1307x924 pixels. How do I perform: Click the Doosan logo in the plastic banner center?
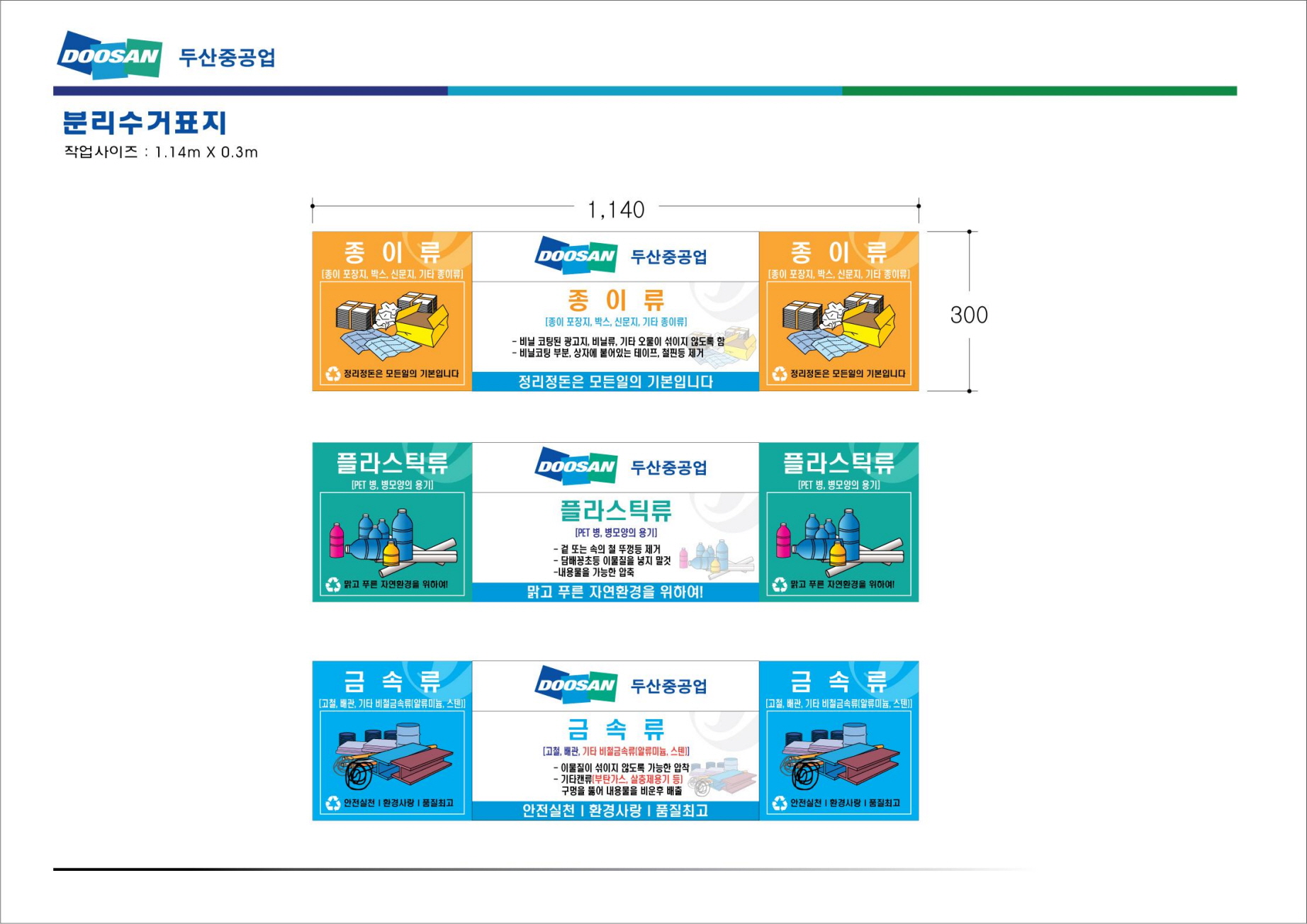576,466
